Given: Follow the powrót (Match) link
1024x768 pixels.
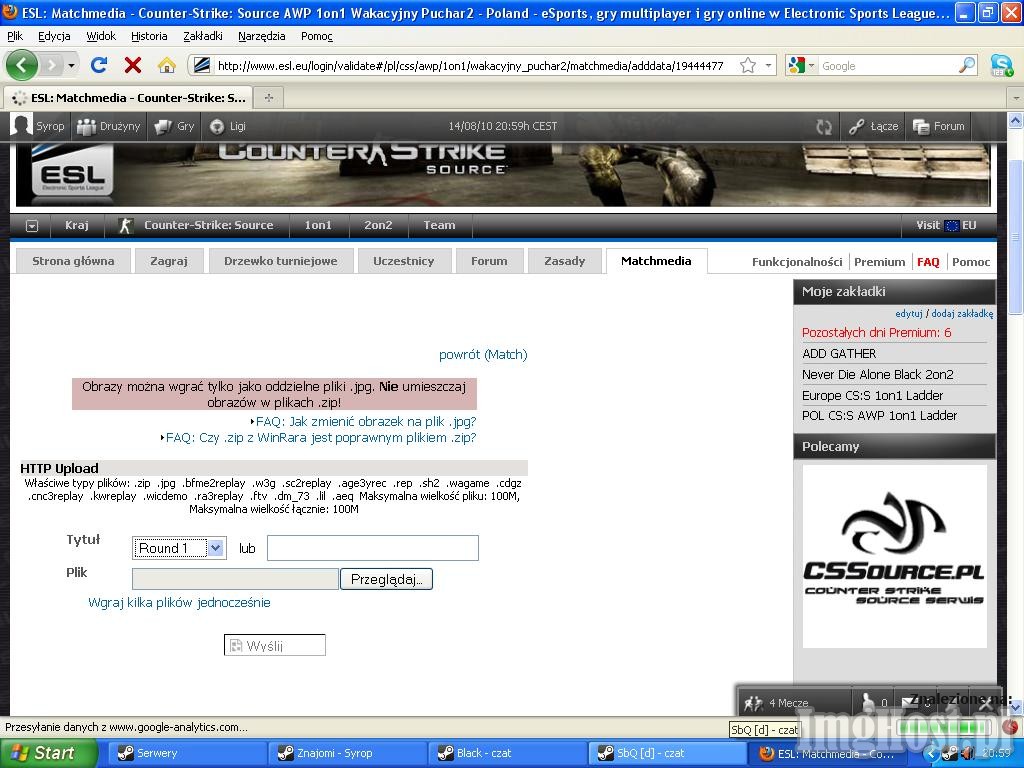Looking at the screenshot, I should (483, 355).
